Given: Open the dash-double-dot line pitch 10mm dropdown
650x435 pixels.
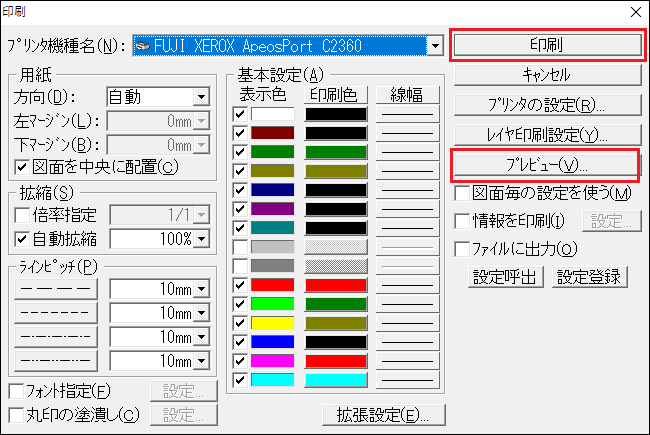Looking at the screenshot, I should [201, 361].
